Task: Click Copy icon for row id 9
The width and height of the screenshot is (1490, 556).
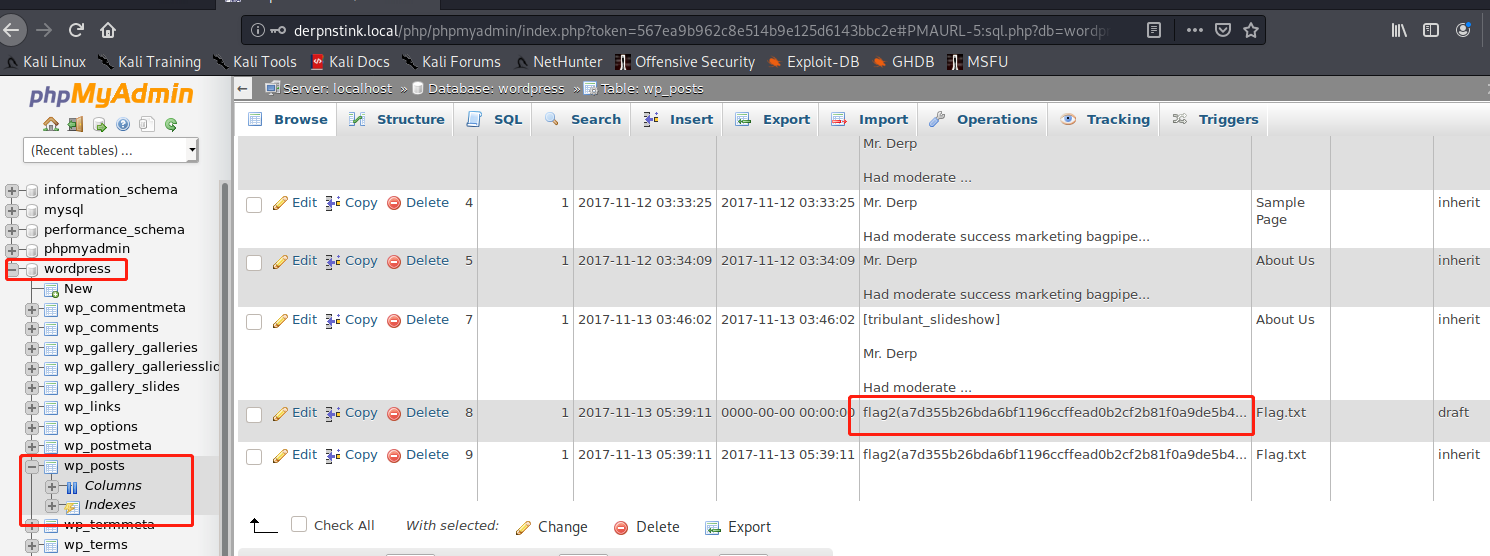Action: [x=333, y=455]
